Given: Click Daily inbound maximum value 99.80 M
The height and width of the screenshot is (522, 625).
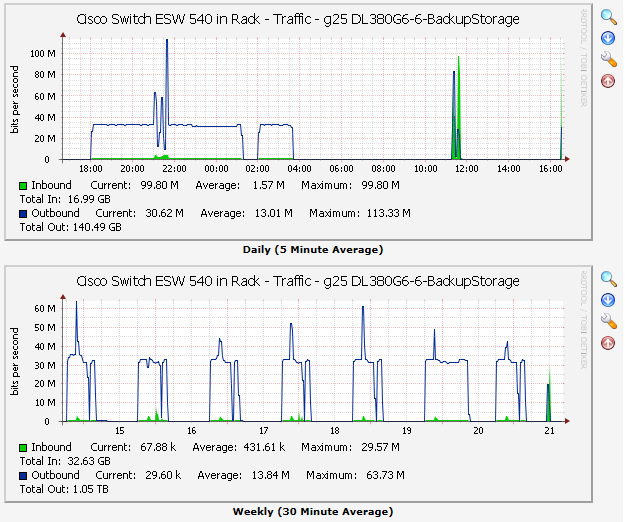Looking at the screenshot, I should pos(380,185).
